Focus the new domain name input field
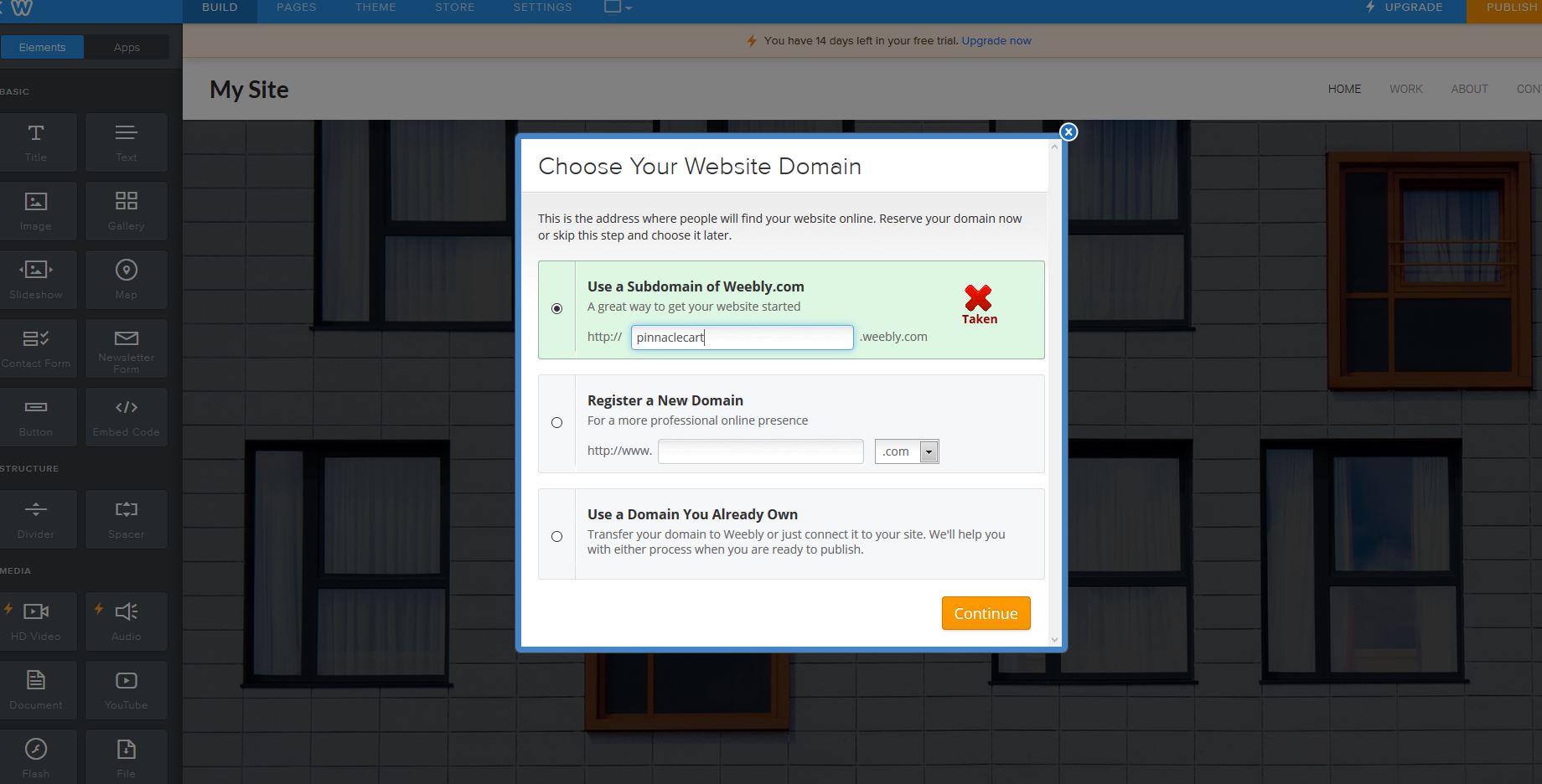Viewport: 1542px width, 784px height. click(760, 451)
